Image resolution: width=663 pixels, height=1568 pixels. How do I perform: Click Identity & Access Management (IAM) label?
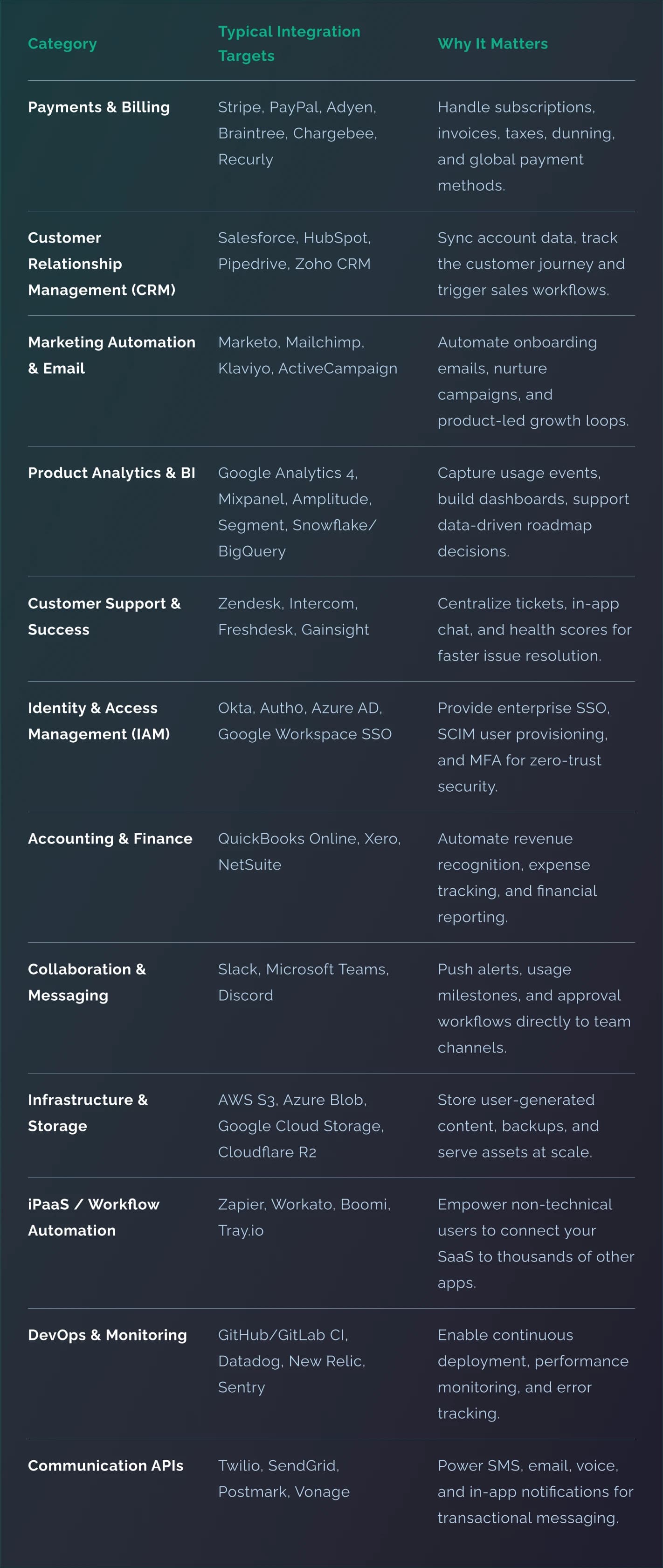click(x=98, y=721)
